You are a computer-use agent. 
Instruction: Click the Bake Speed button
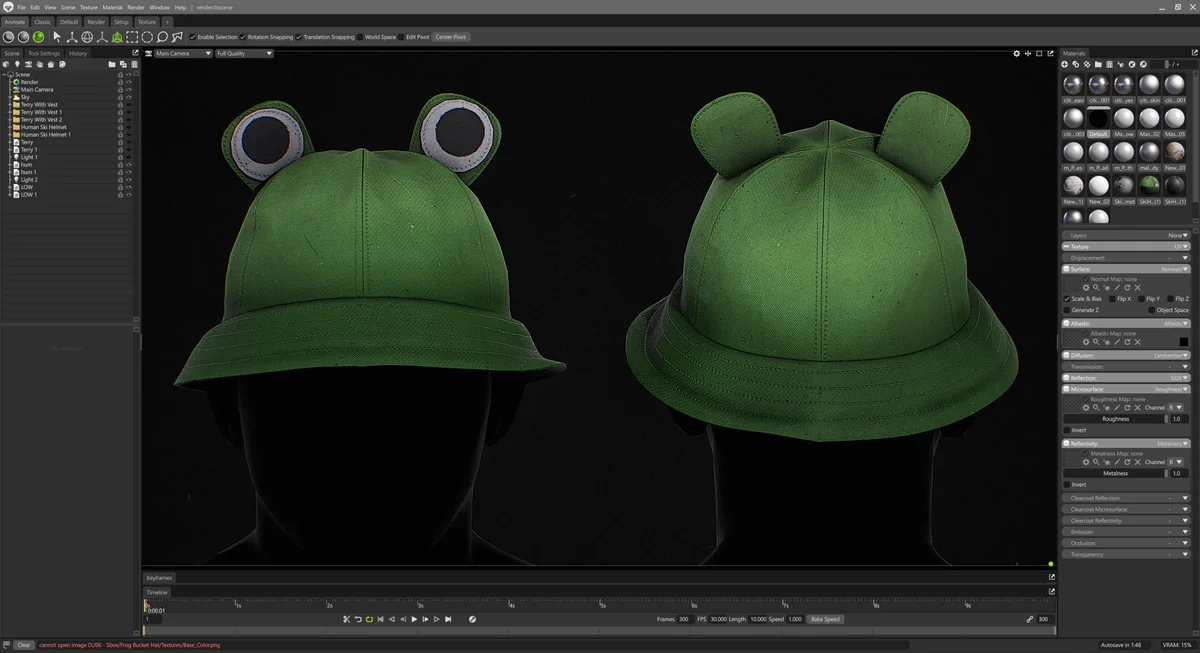[826, 619]
